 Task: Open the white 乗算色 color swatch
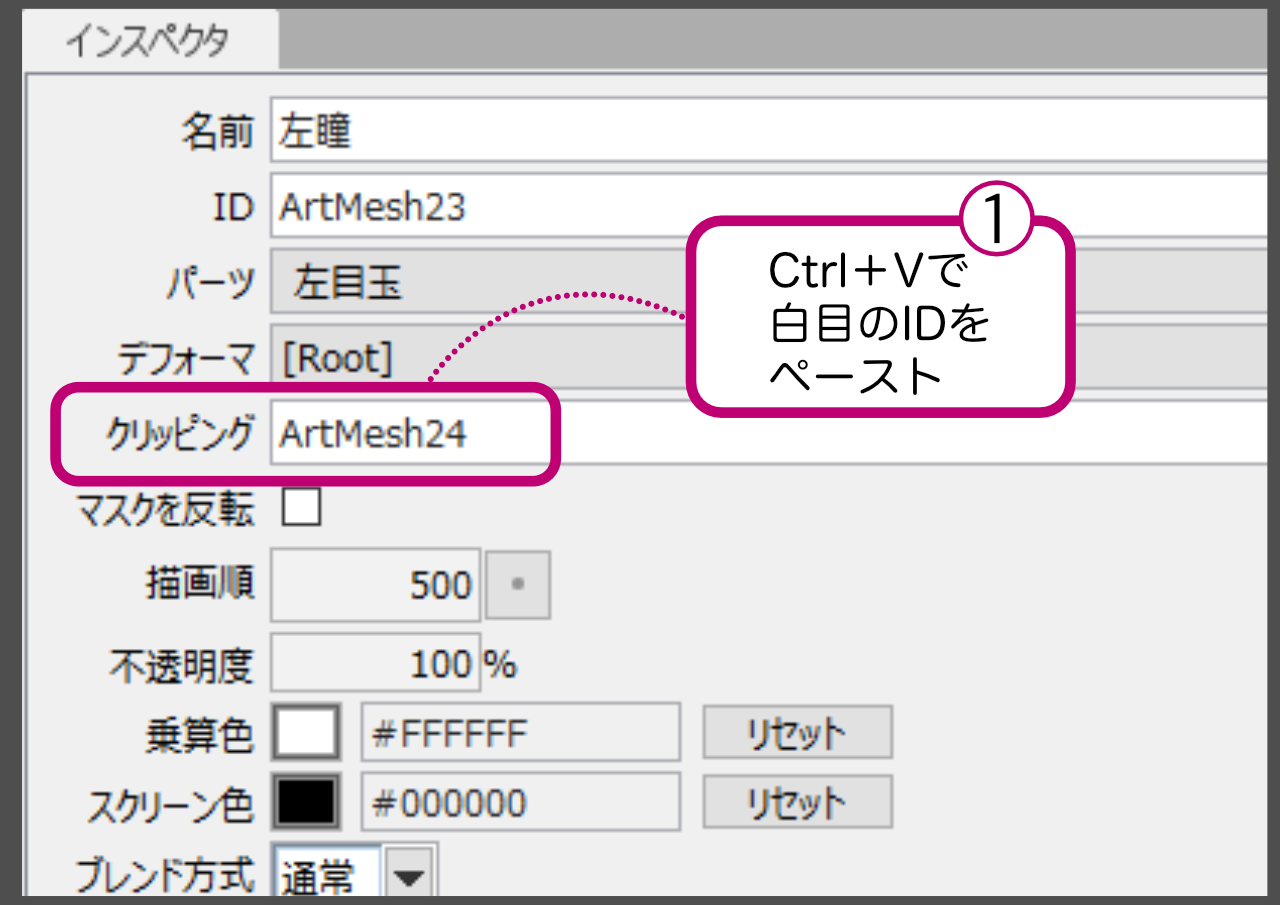[308, 734]
